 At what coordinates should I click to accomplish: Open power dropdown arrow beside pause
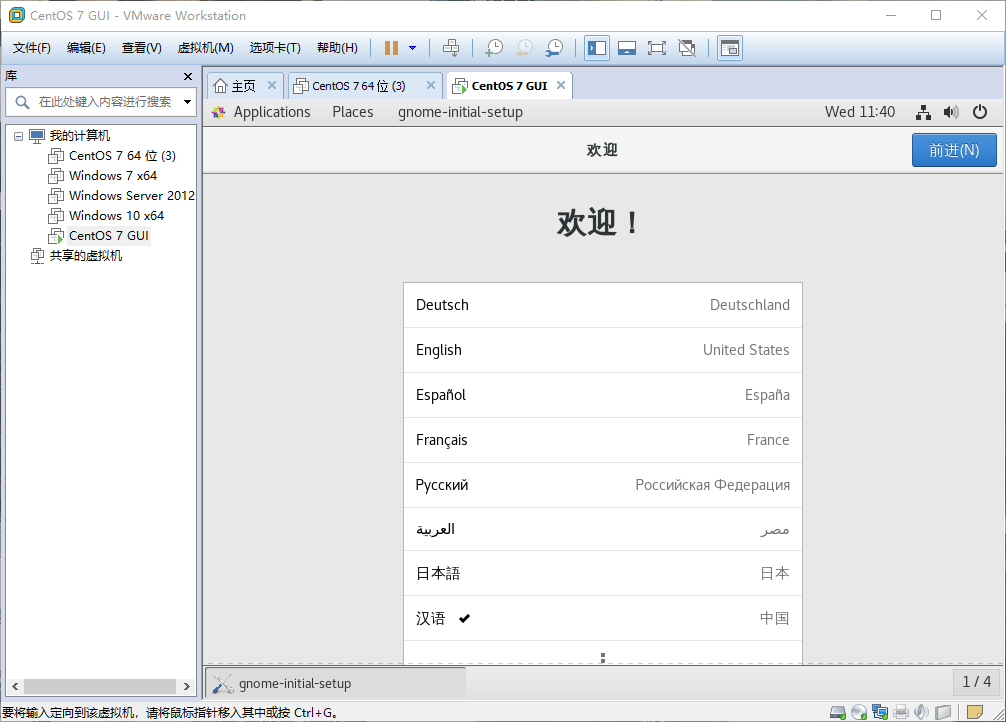pos(413,48)
